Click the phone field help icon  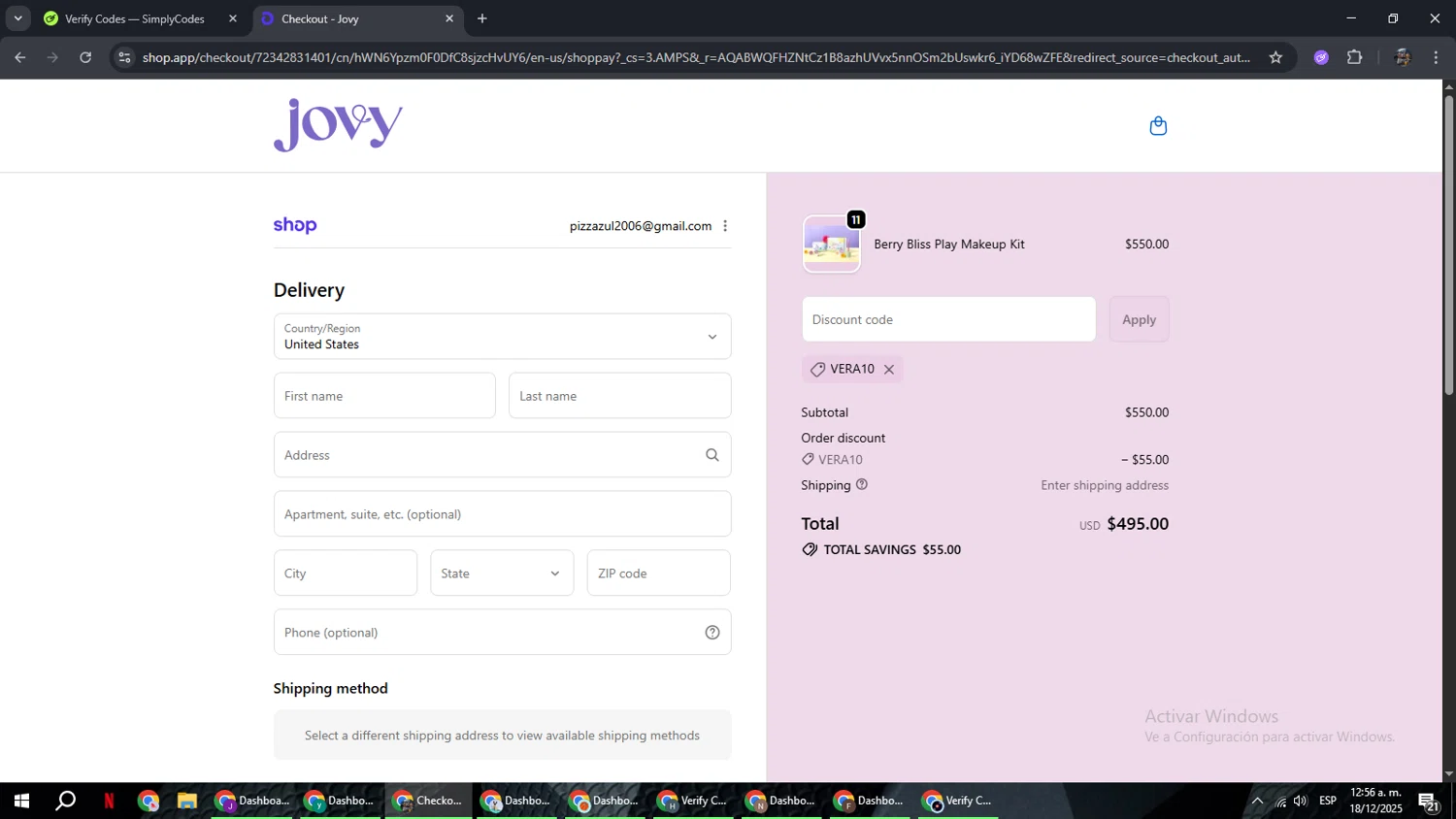pyautogui.click(x=712, y=633)
